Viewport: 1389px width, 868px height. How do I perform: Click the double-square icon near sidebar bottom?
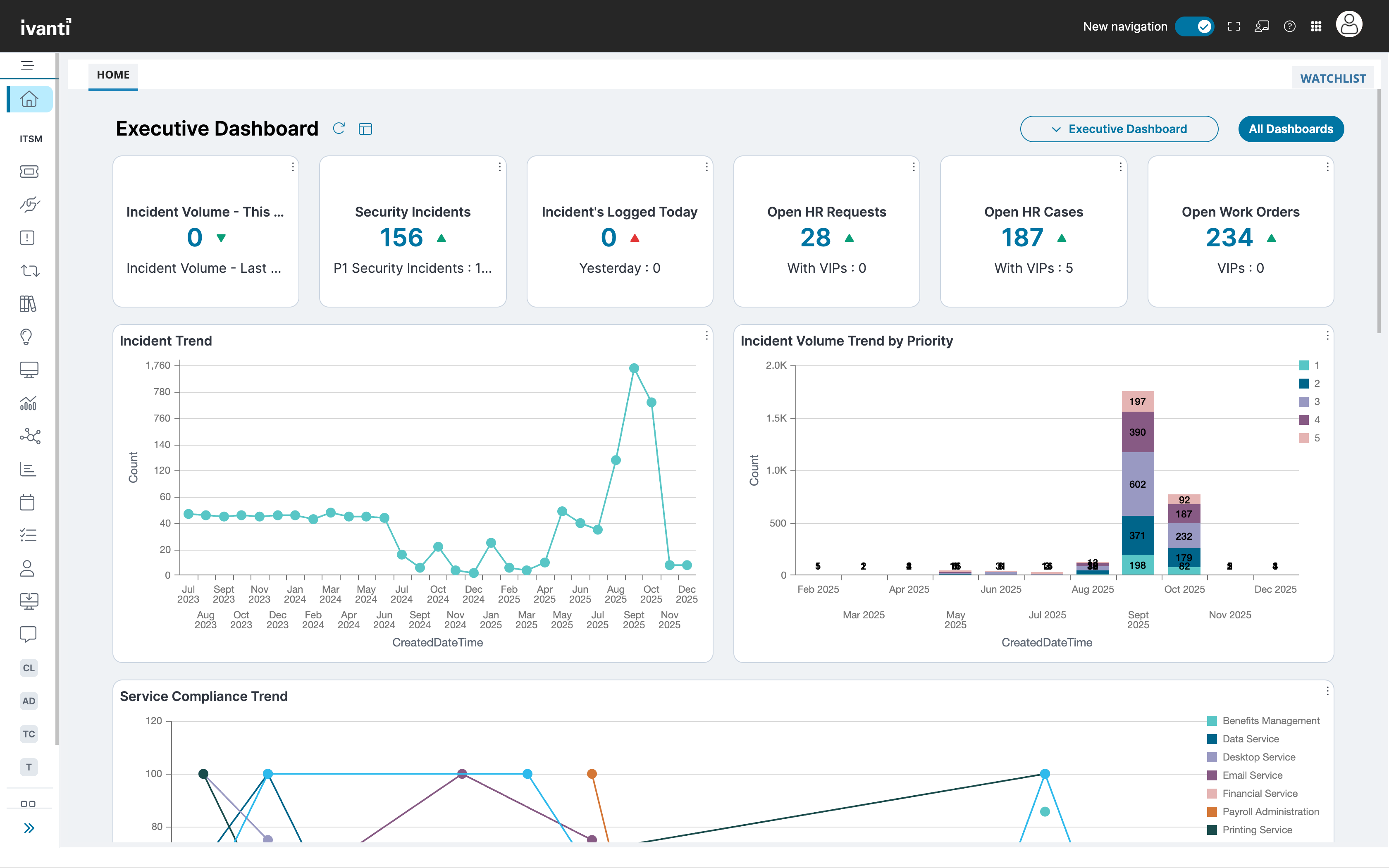[x=28, y=804]
